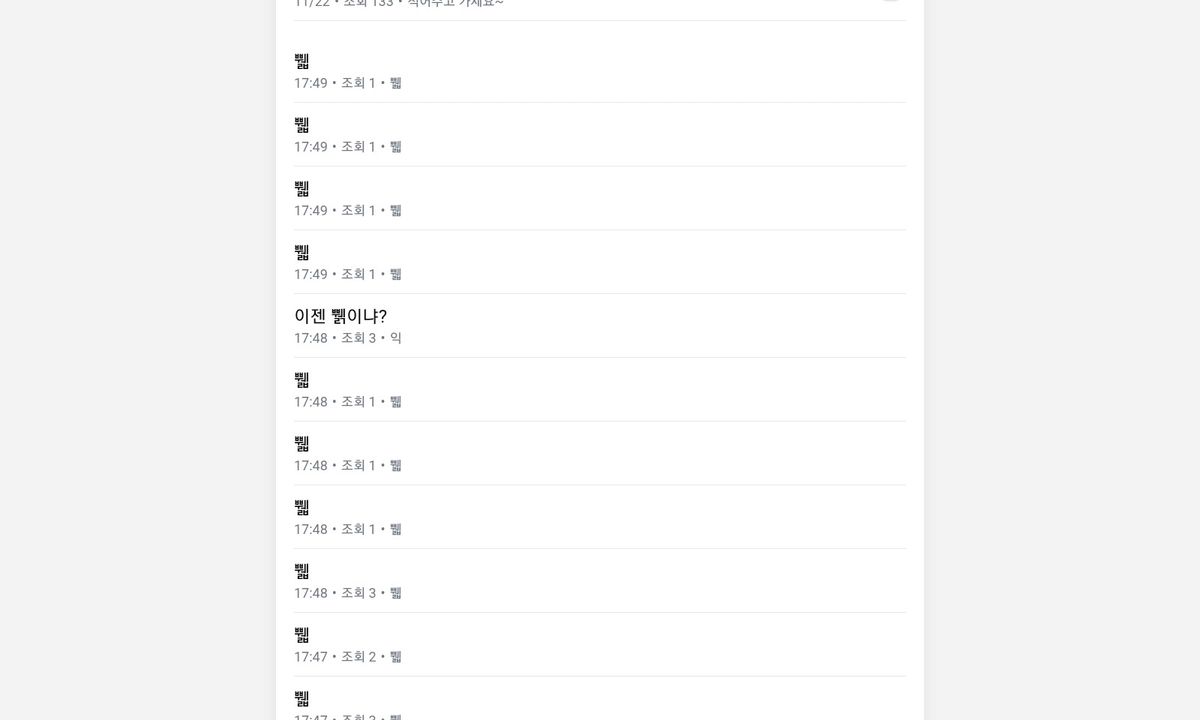
Task: Click the "조회 2" view count on 17:47 post
Action: [358, 657]
